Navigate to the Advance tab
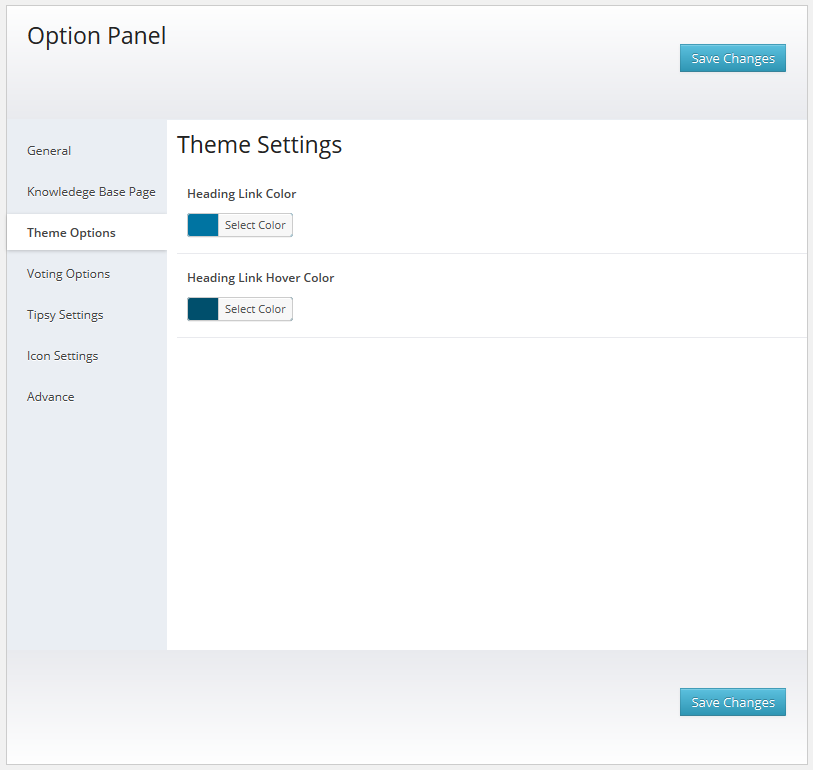The image size is (813, 770). click(51, 397)
